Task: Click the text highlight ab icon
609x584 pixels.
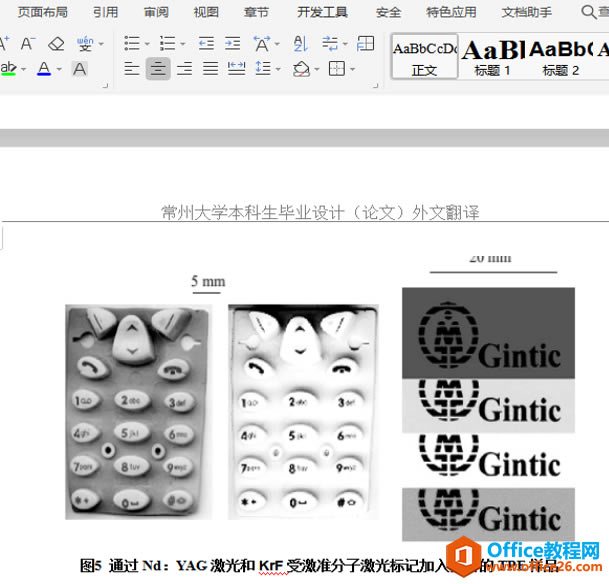Action: [8, 69]
